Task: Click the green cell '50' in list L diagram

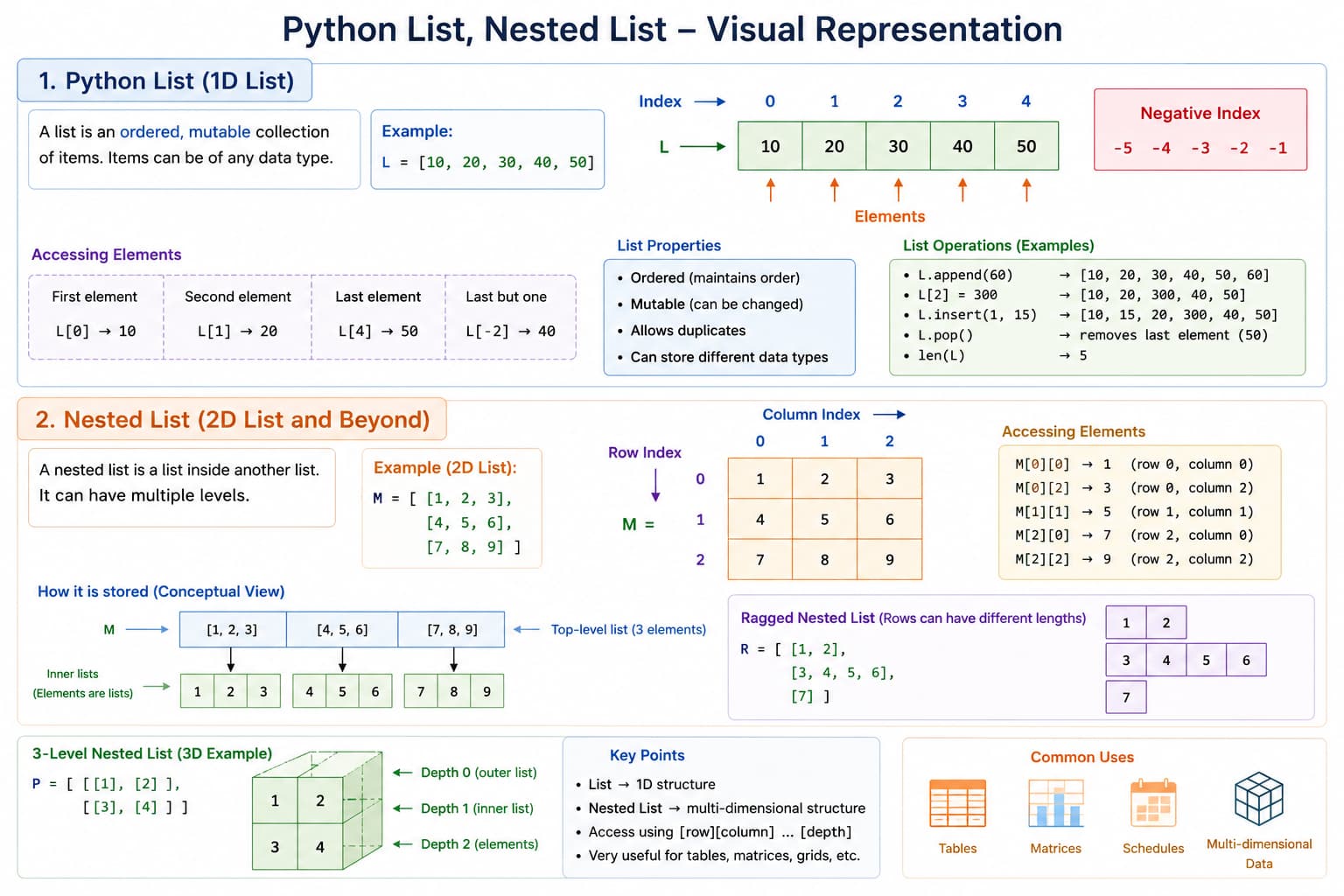Action: (1026, 146)
